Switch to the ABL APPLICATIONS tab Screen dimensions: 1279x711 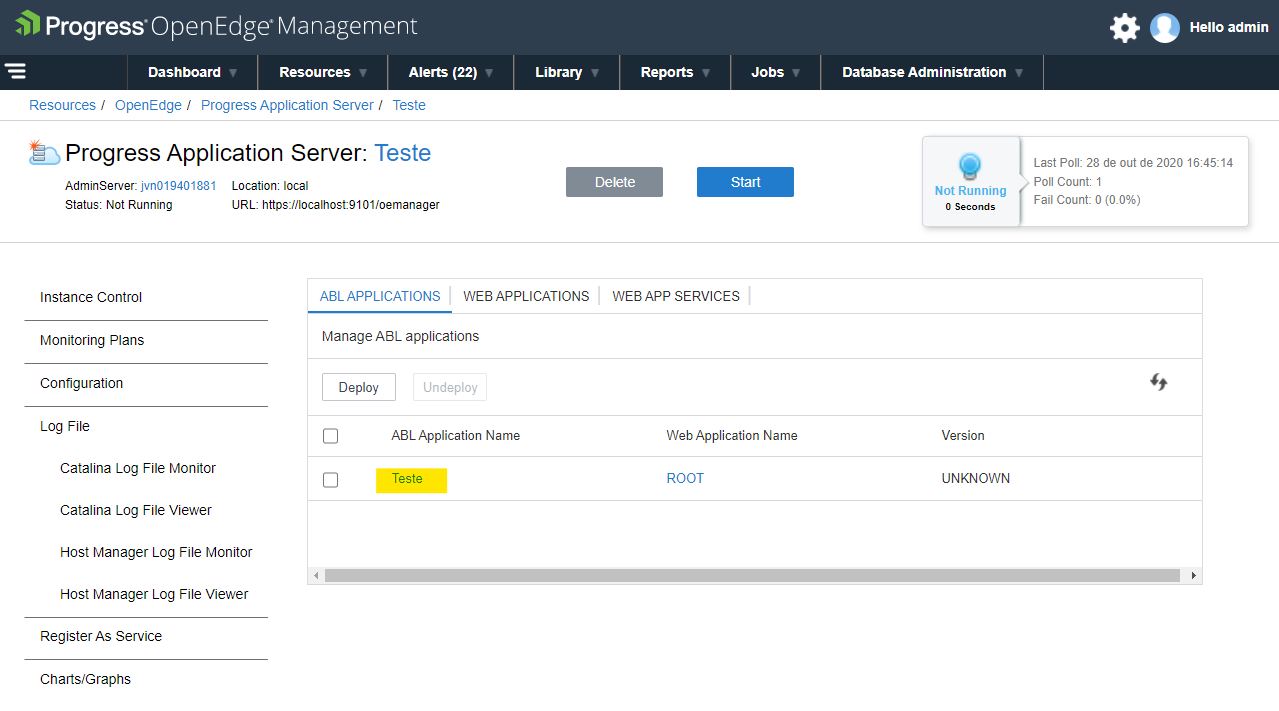pos(380,296)
